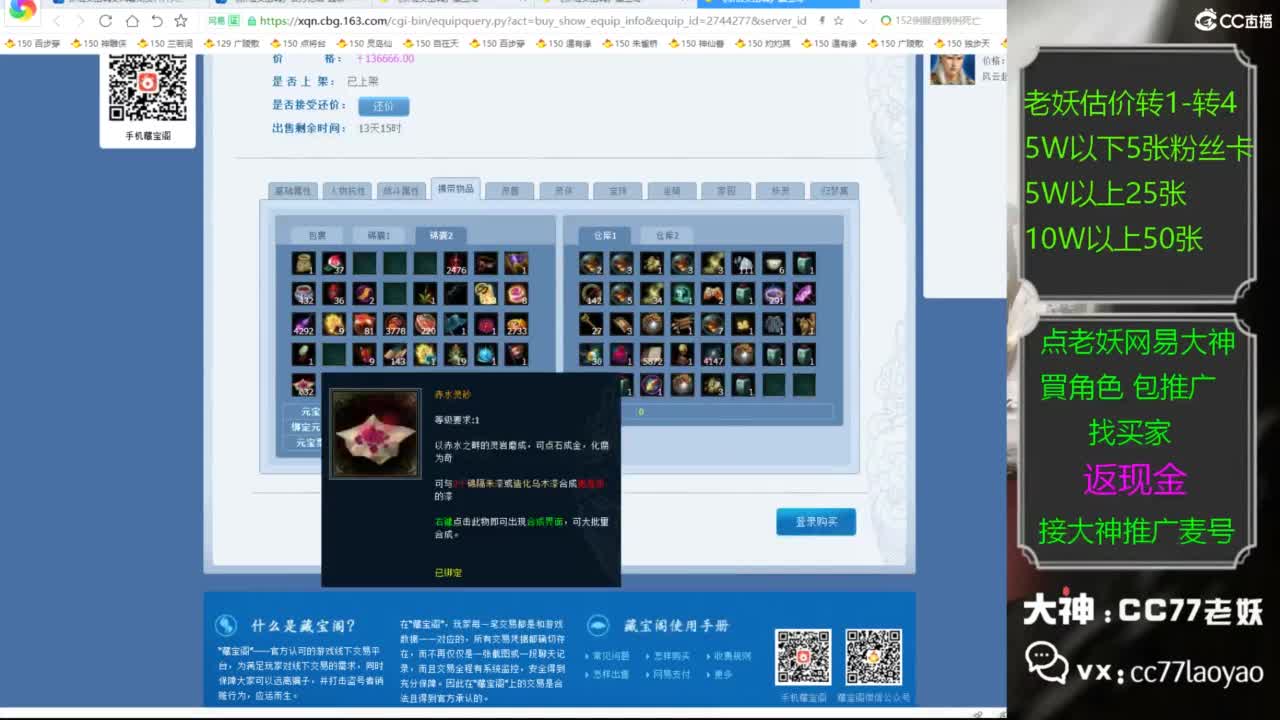Viewport: 1280px width, 720px height.
Task: Switch warehouse view to 仓库2
Action: pos(667,234)
